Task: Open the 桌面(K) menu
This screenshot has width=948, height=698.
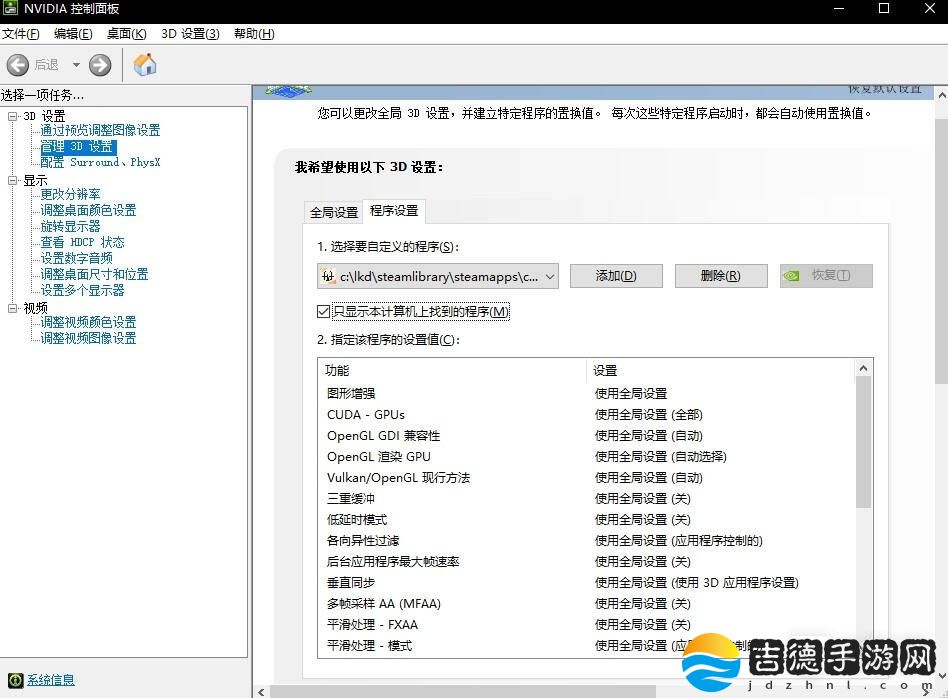Action: pos(126,34)
